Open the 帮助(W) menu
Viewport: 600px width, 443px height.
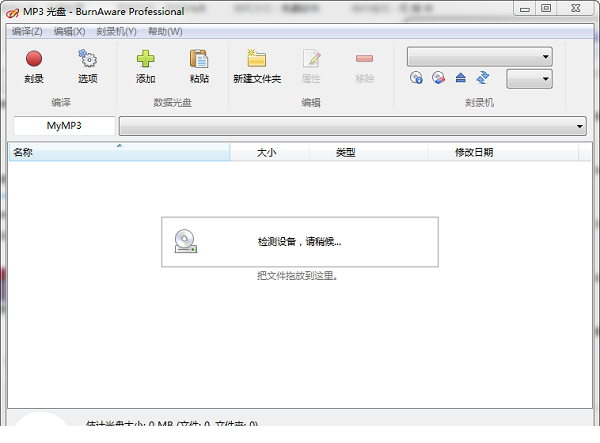(165, 31)
